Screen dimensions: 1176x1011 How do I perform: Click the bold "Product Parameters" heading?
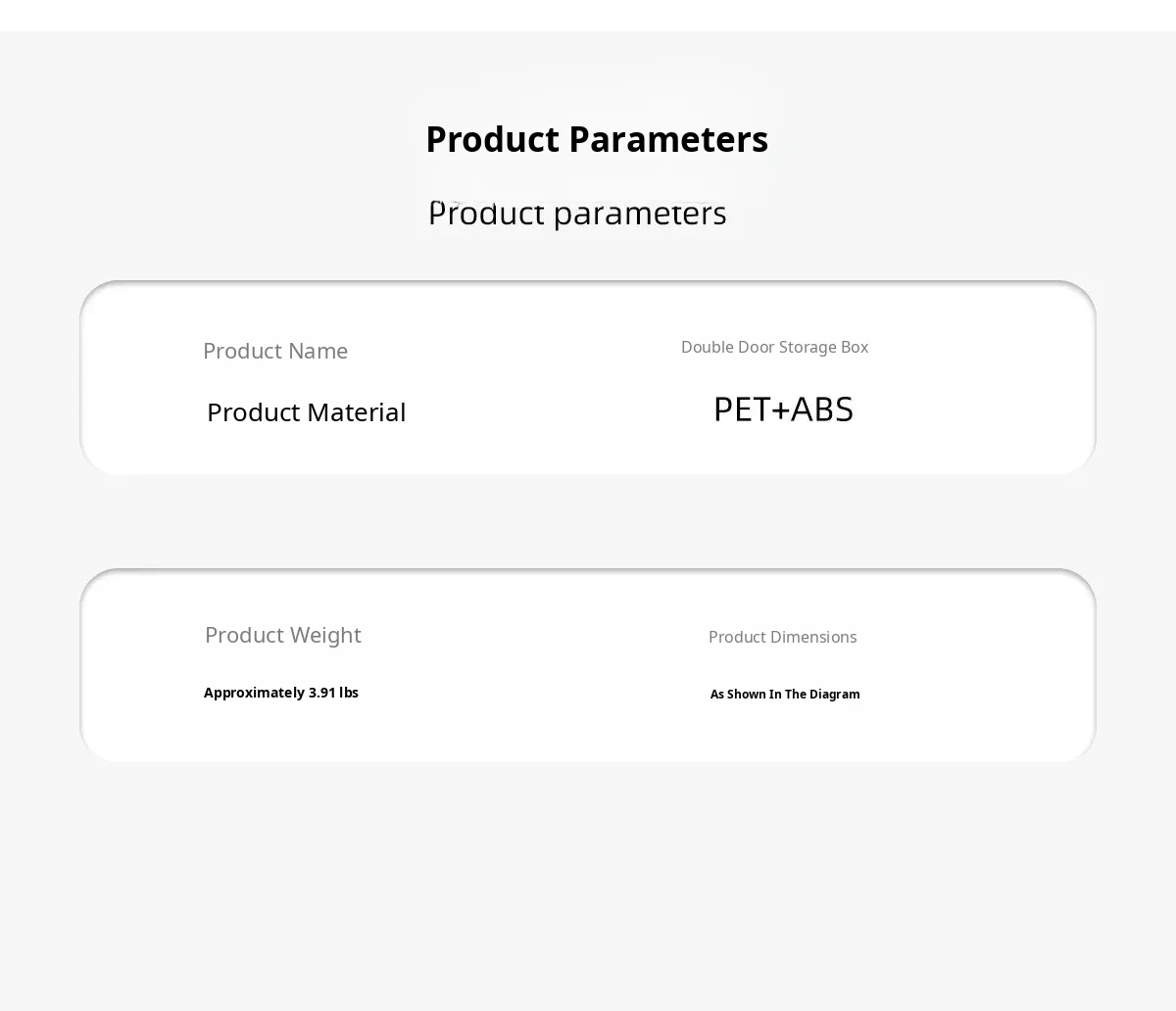596,139
